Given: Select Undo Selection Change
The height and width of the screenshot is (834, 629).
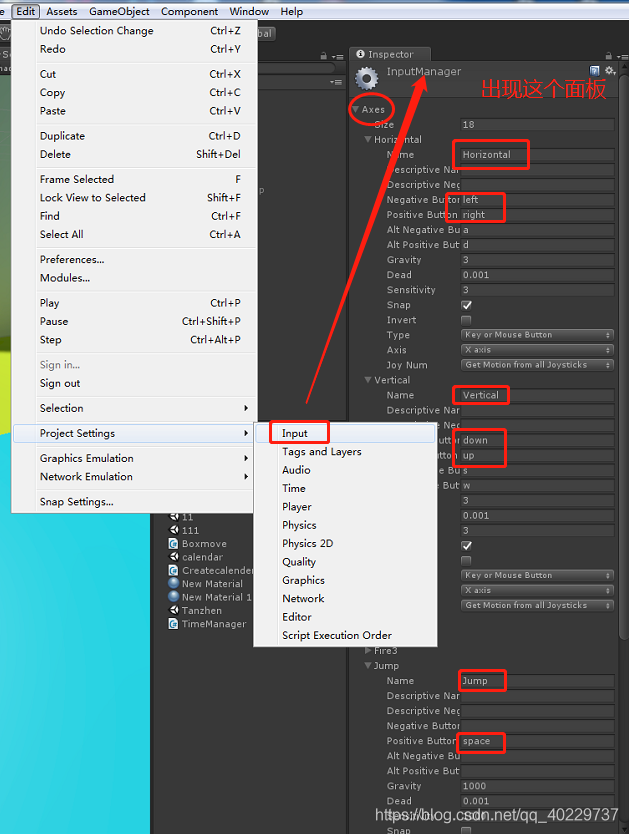Looking at the screenshot, I should 134,31.
